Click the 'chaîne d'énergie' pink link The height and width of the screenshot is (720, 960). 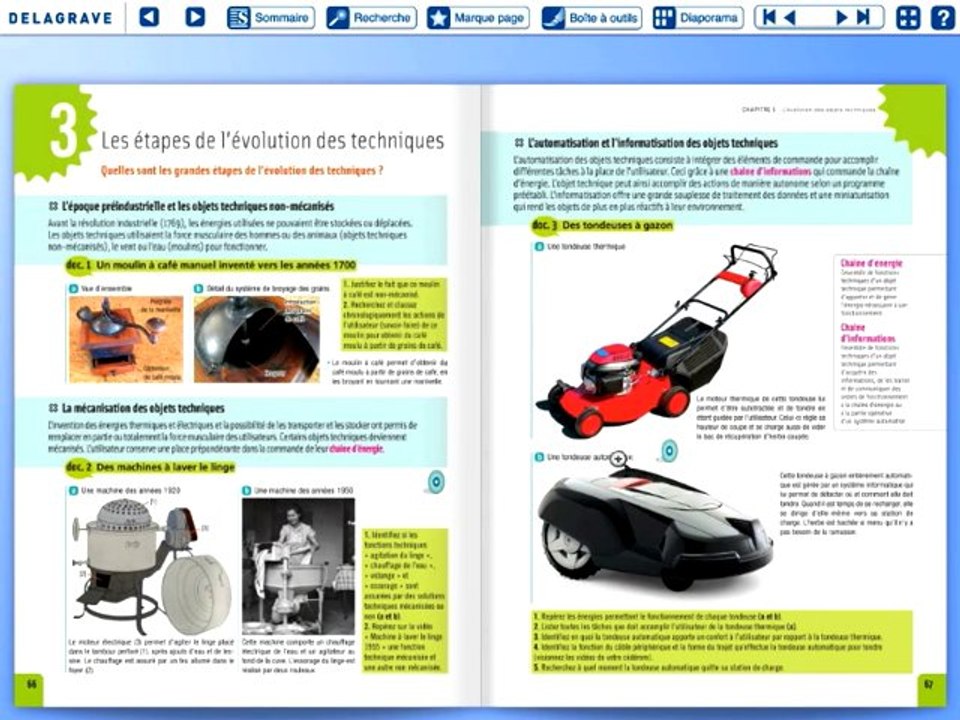coord(356,449)
